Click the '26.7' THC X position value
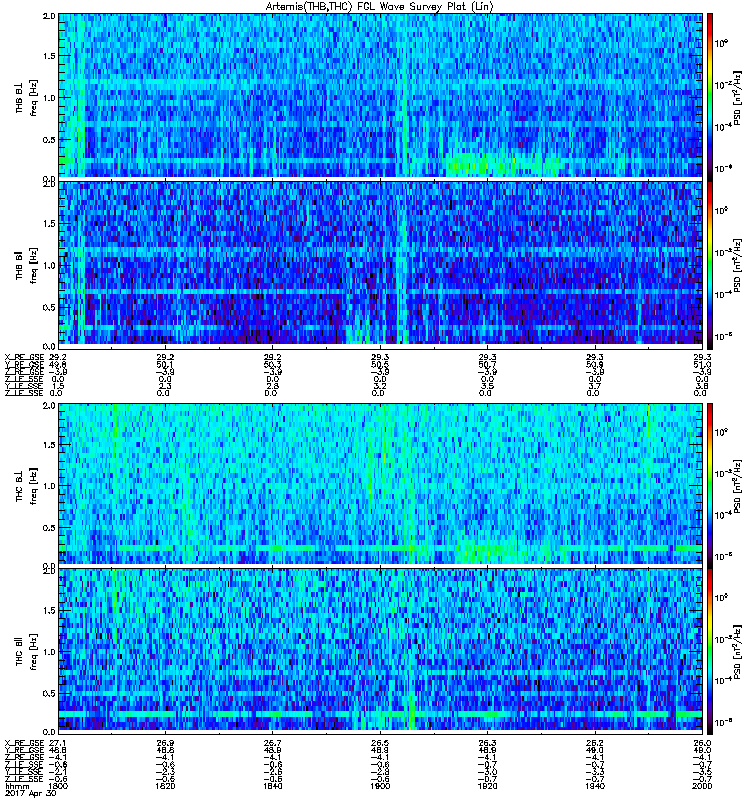The width and height of the screenshot is (750, 800). (x=272, y=743)
